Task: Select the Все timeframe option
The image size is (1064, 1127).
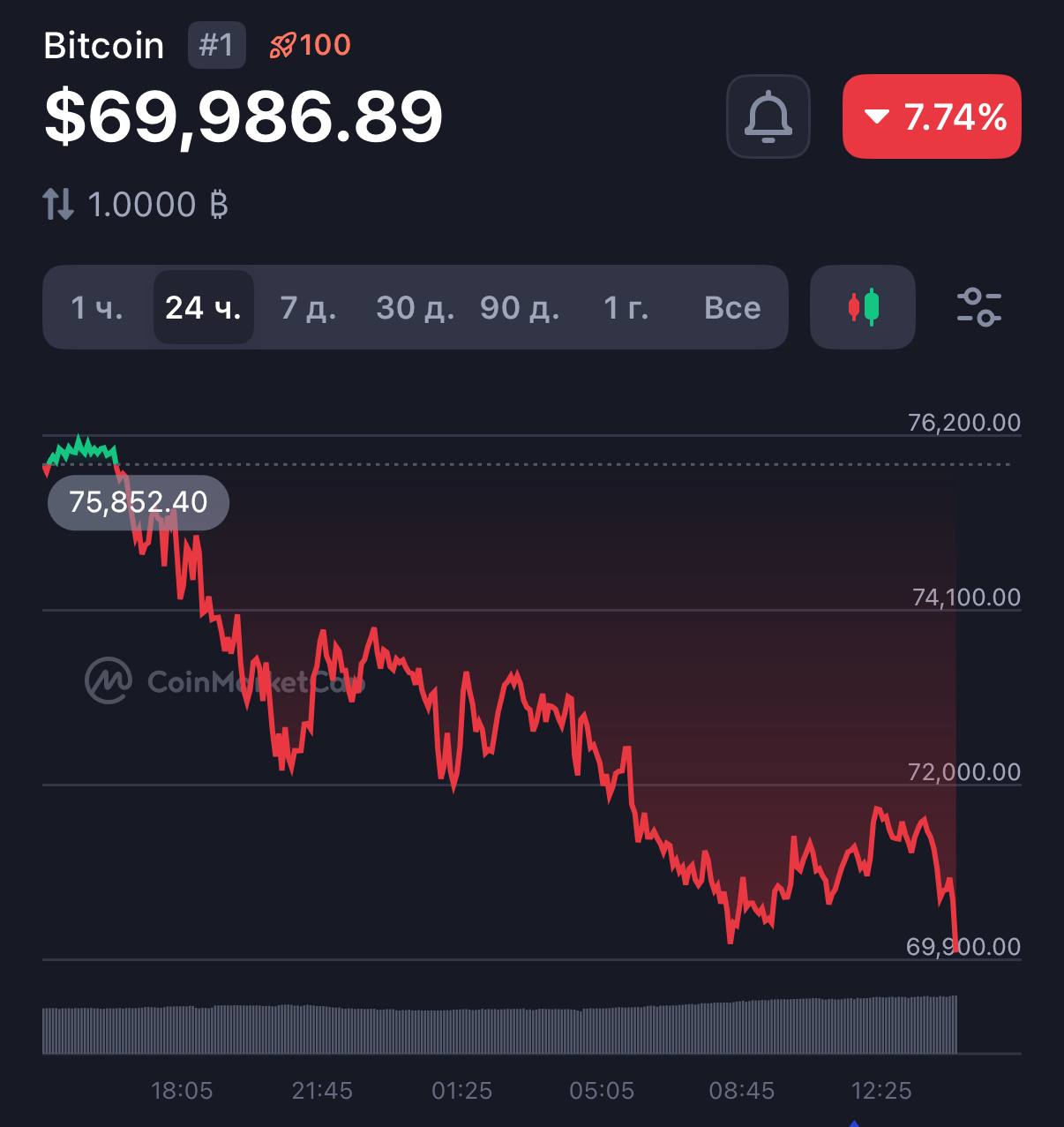Action: [x=732, y=307]
